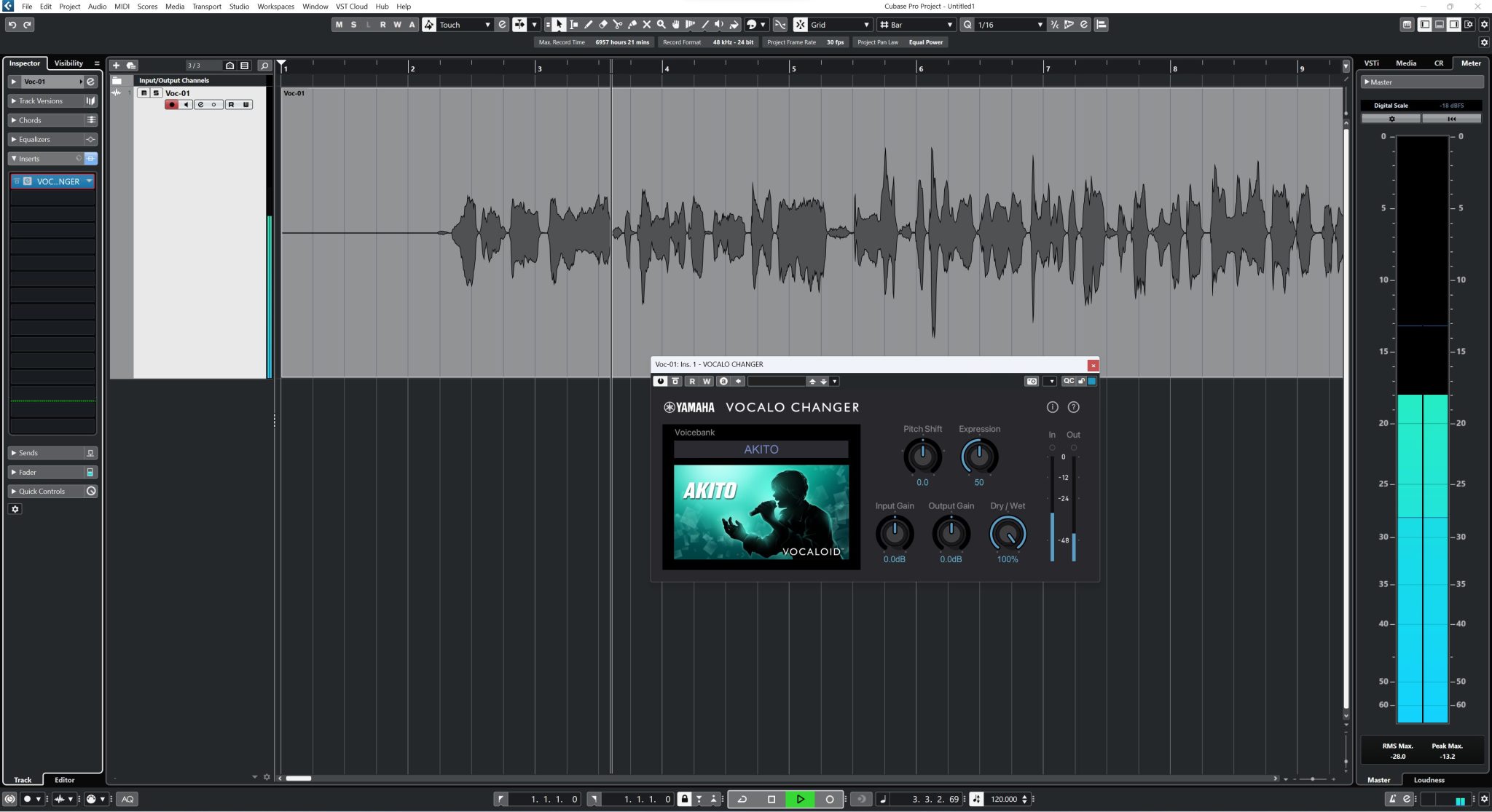Select the Erase tool
Viewport: 1492px width, 812px height.
tap(603, 24)
